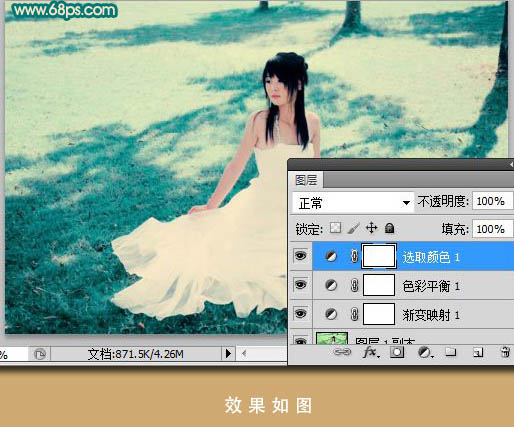Toggle lock image pixels brush icon
The width and height of the screenshot is (514, 427).
coord(353,228)
